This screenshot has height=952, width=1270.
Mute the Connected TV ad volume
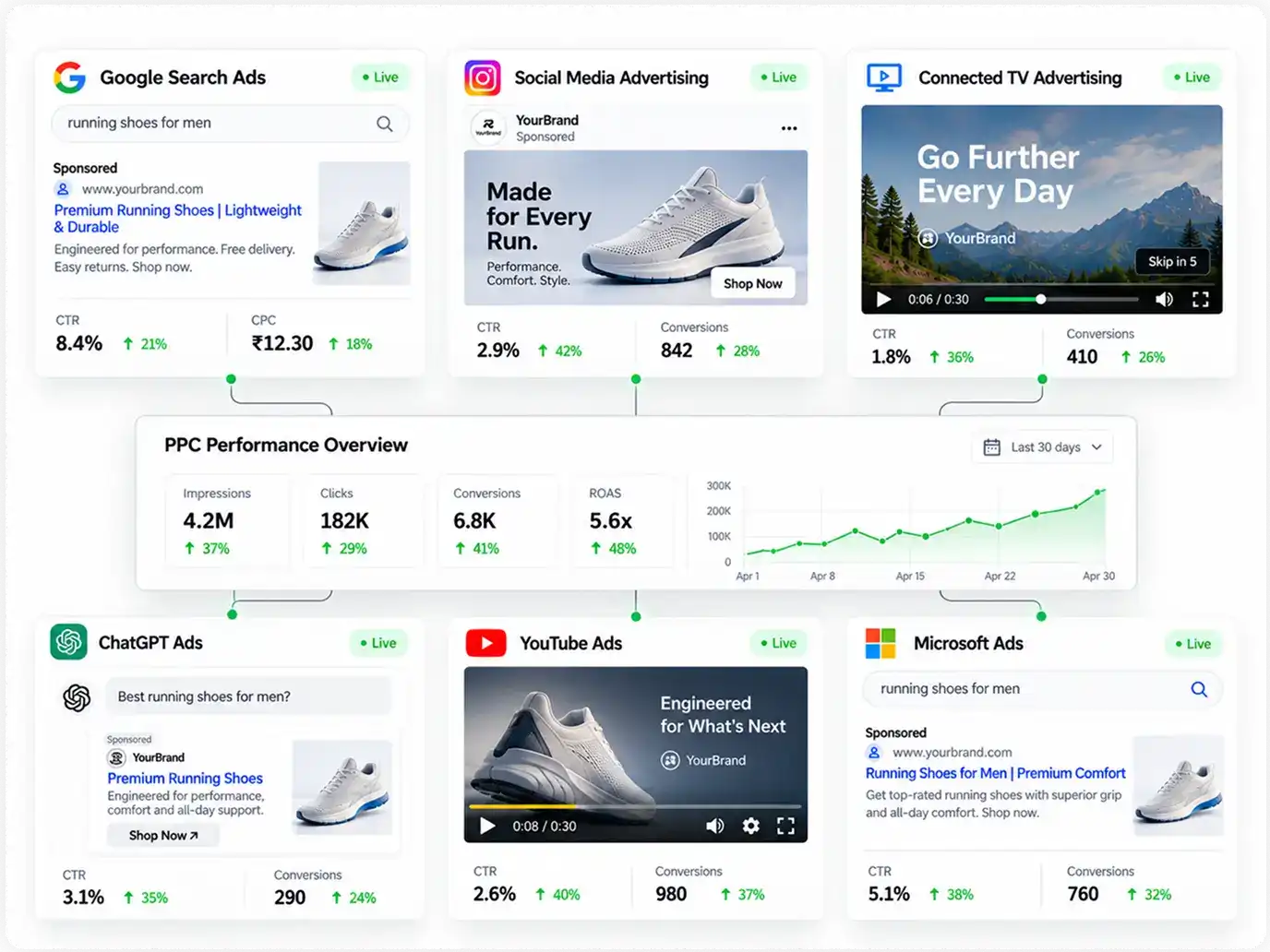1165,299
